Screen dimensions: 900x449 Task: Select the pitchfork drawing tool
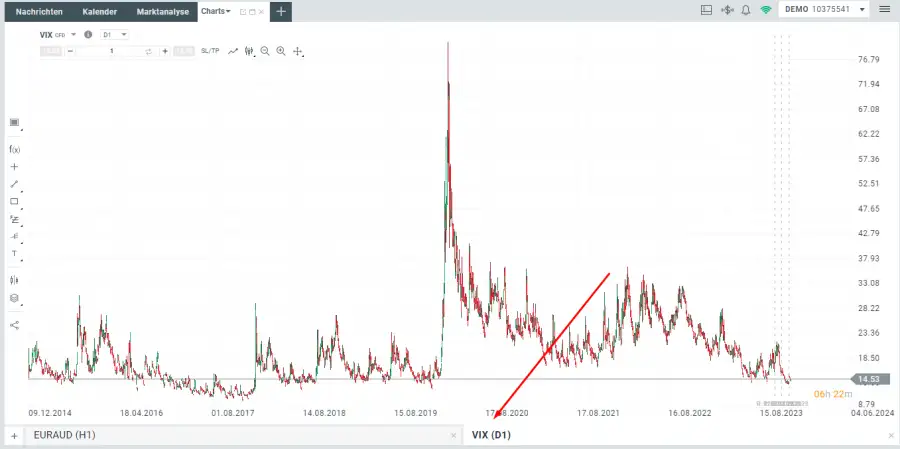click(14, 237)
